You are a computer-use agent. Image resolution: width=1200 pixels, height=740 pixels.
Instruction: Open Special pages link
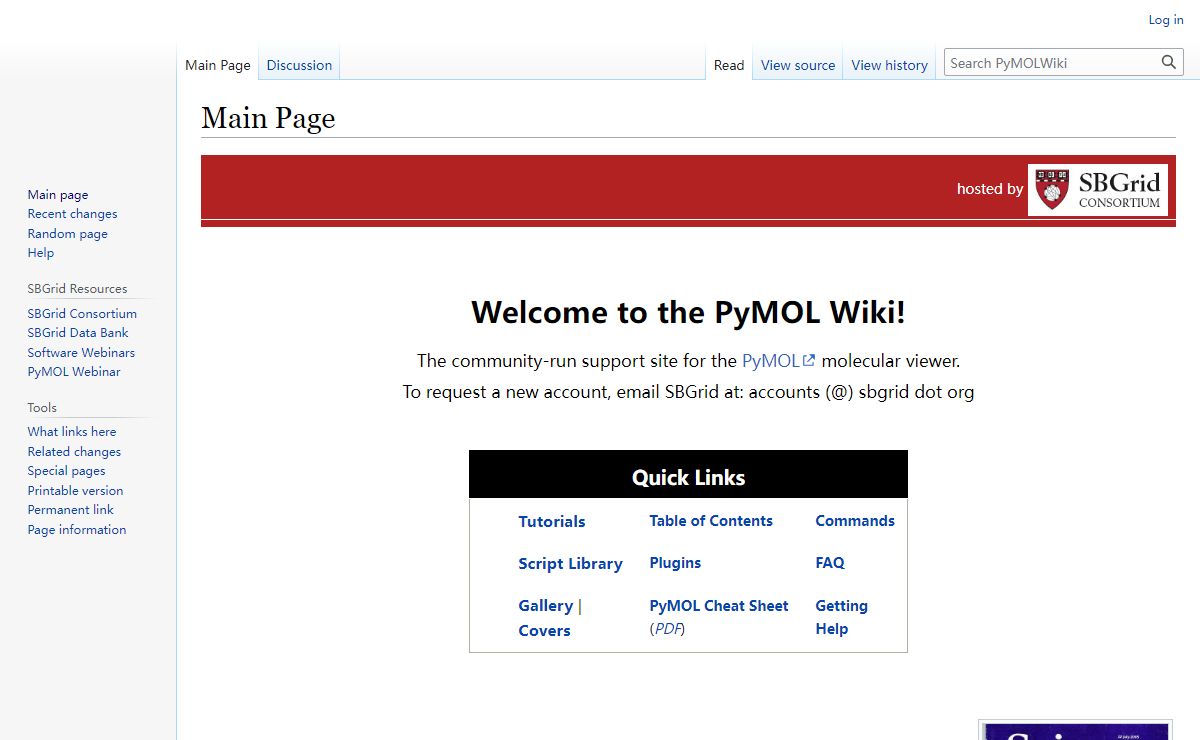[x=66, y=471]
